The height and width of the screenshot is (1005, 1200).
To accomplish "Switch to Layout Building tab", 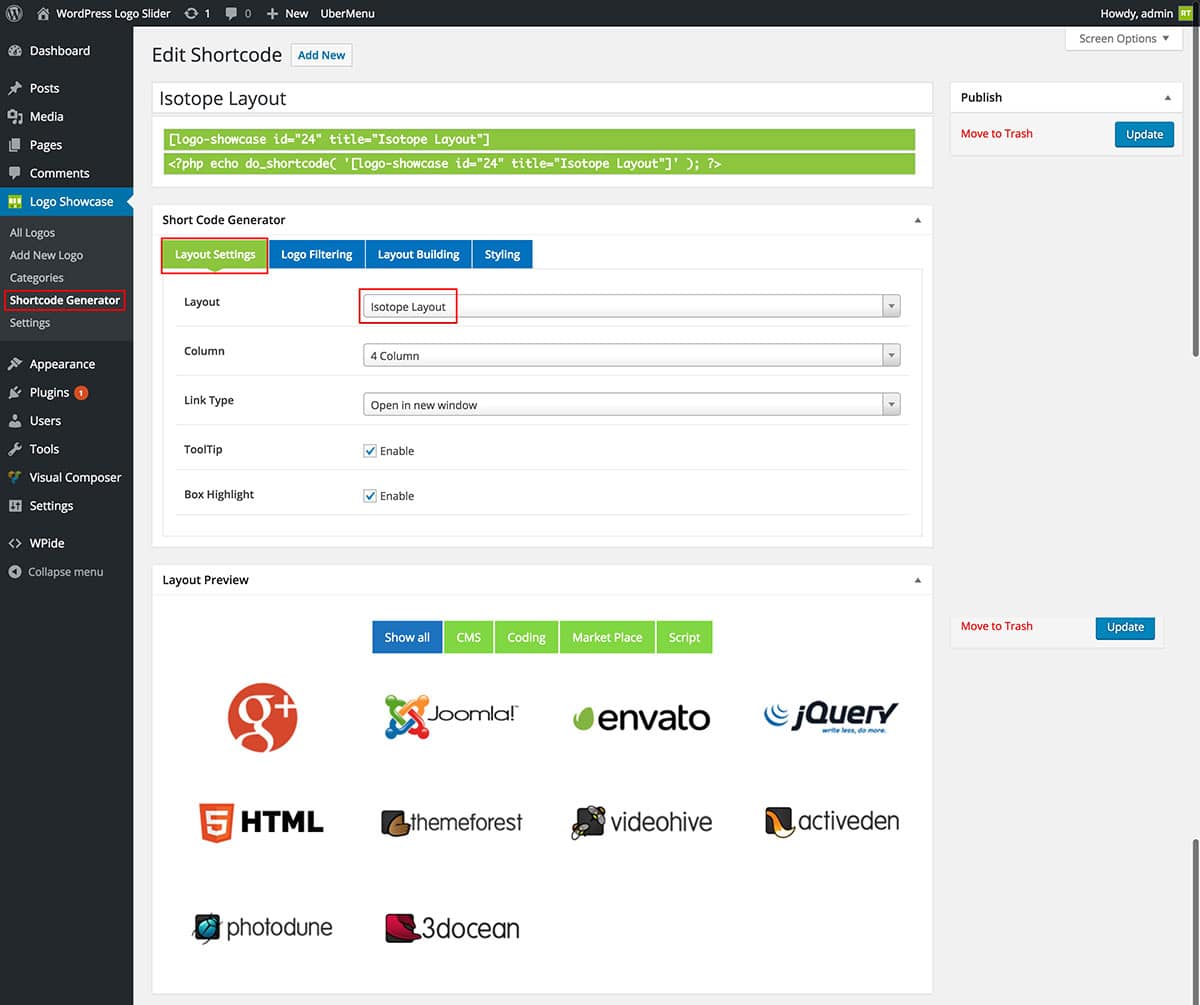I will tap(418, 255).
